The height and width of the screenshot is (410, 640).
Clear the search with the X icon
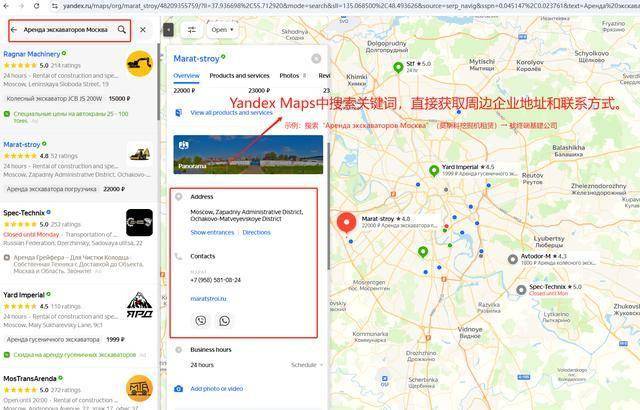point(143,30)
